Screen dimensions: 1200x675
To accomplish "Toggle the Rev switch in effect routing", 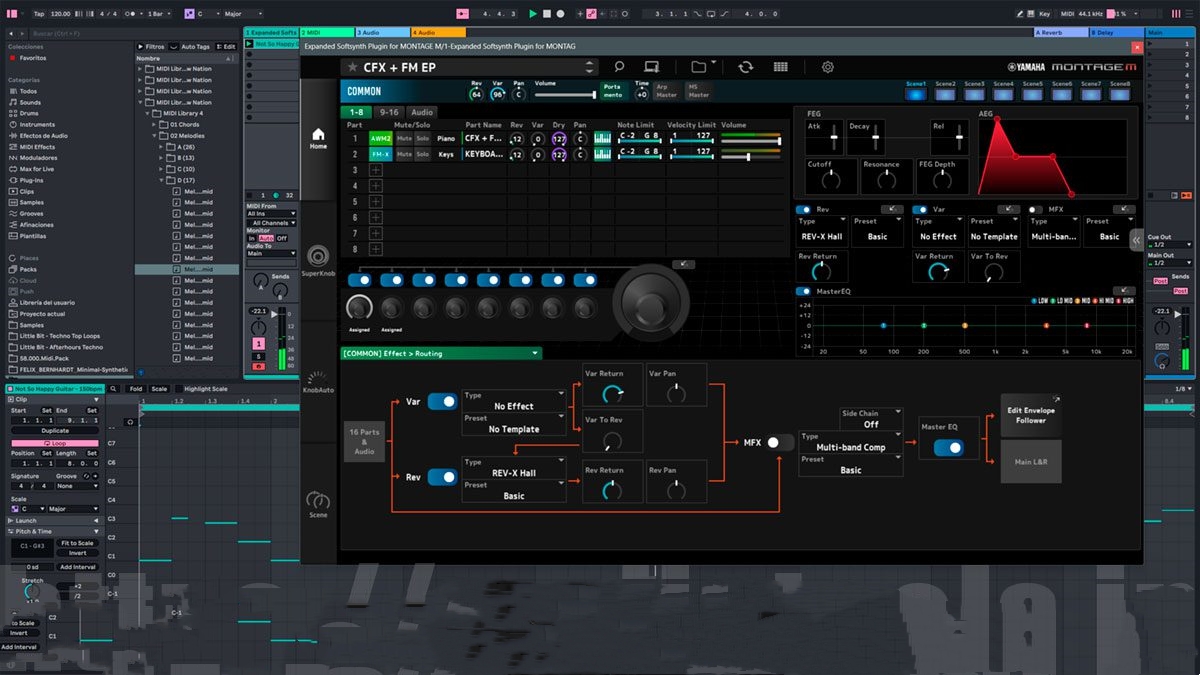I will click(x=442, y=477).
